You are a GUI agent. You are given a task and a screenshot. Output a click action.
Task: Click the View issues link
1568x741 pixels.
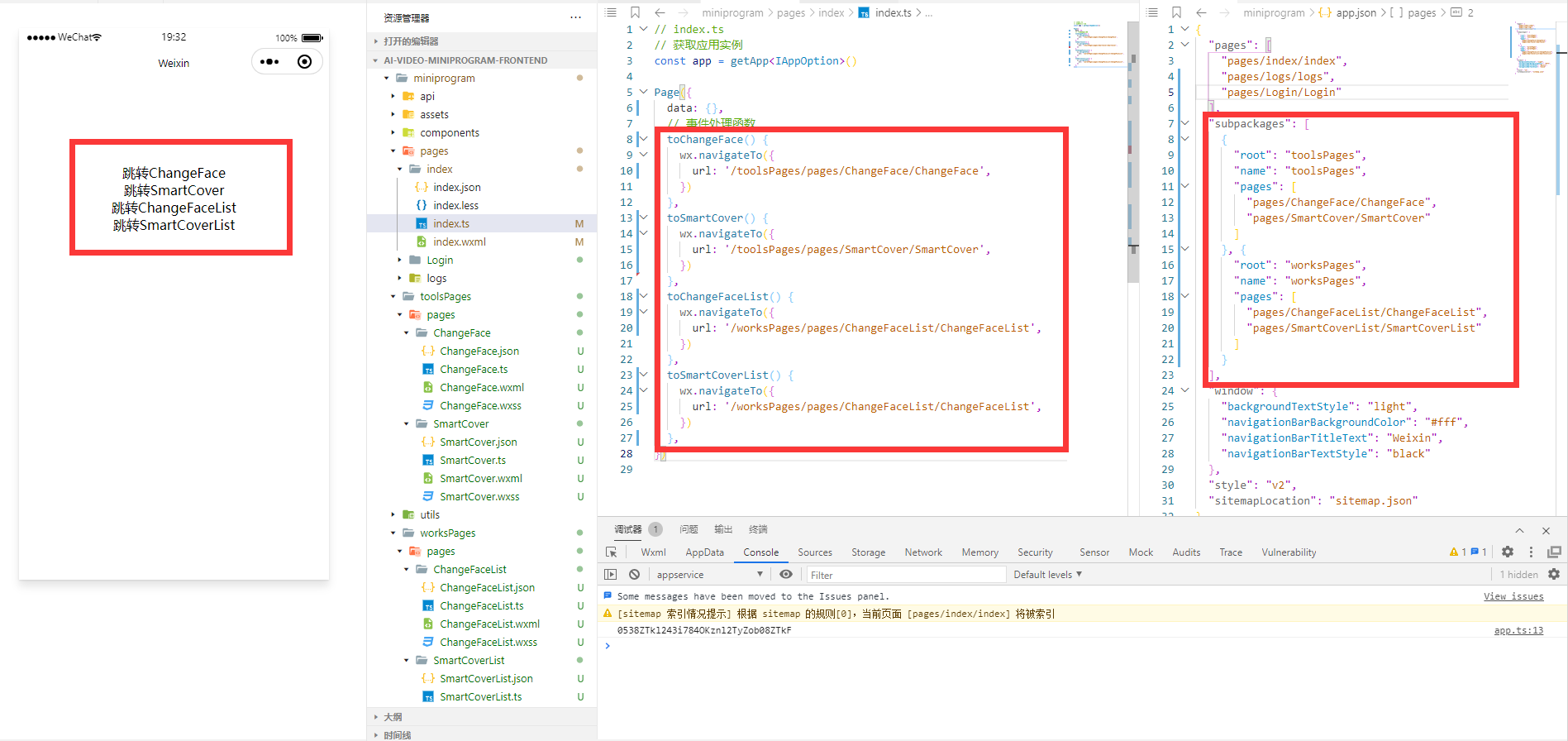[1513, 596]
